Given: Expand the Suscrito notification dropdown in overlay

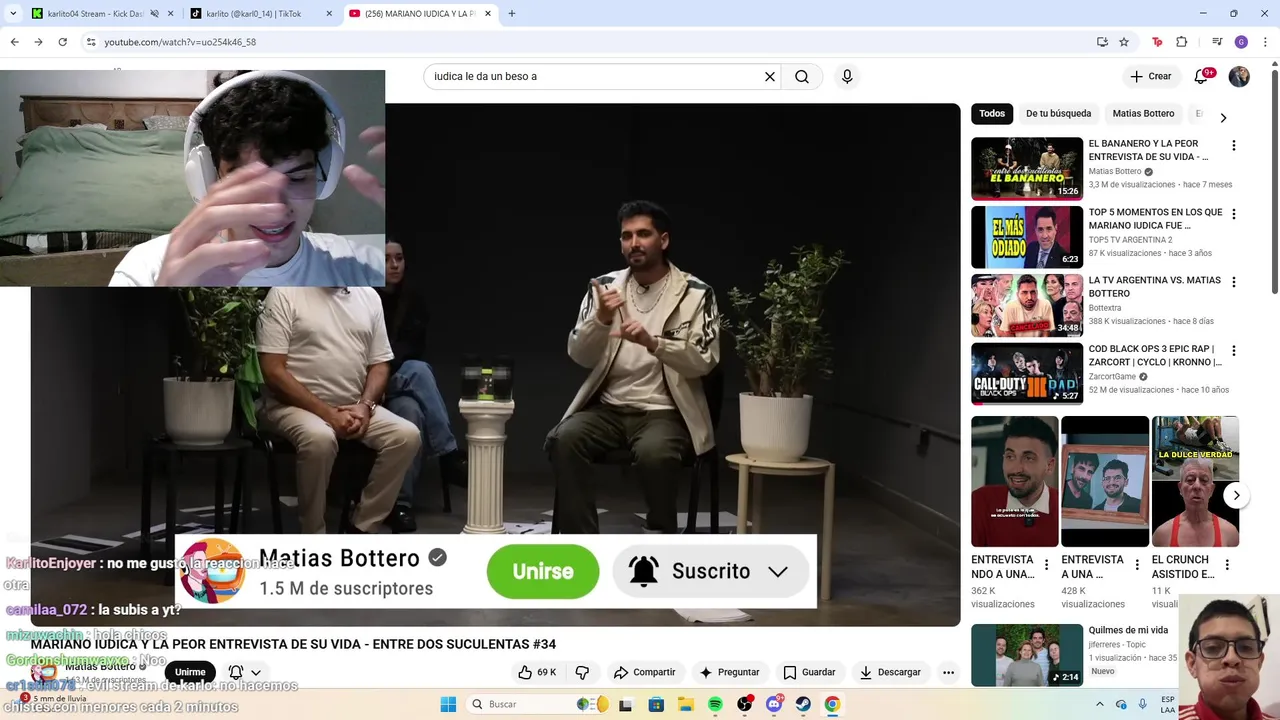Looking at the screenshot, I should pos(778,572).
